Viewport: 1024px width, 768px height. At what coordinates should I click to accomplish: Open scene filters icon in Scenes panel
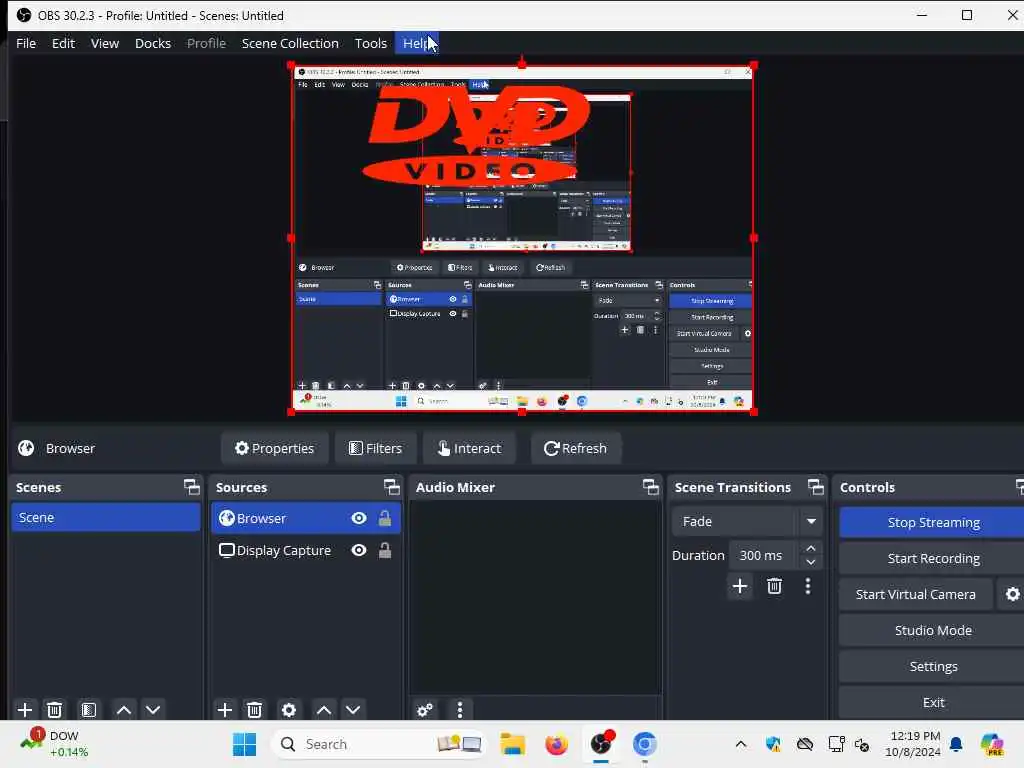(x=89, y=709)
